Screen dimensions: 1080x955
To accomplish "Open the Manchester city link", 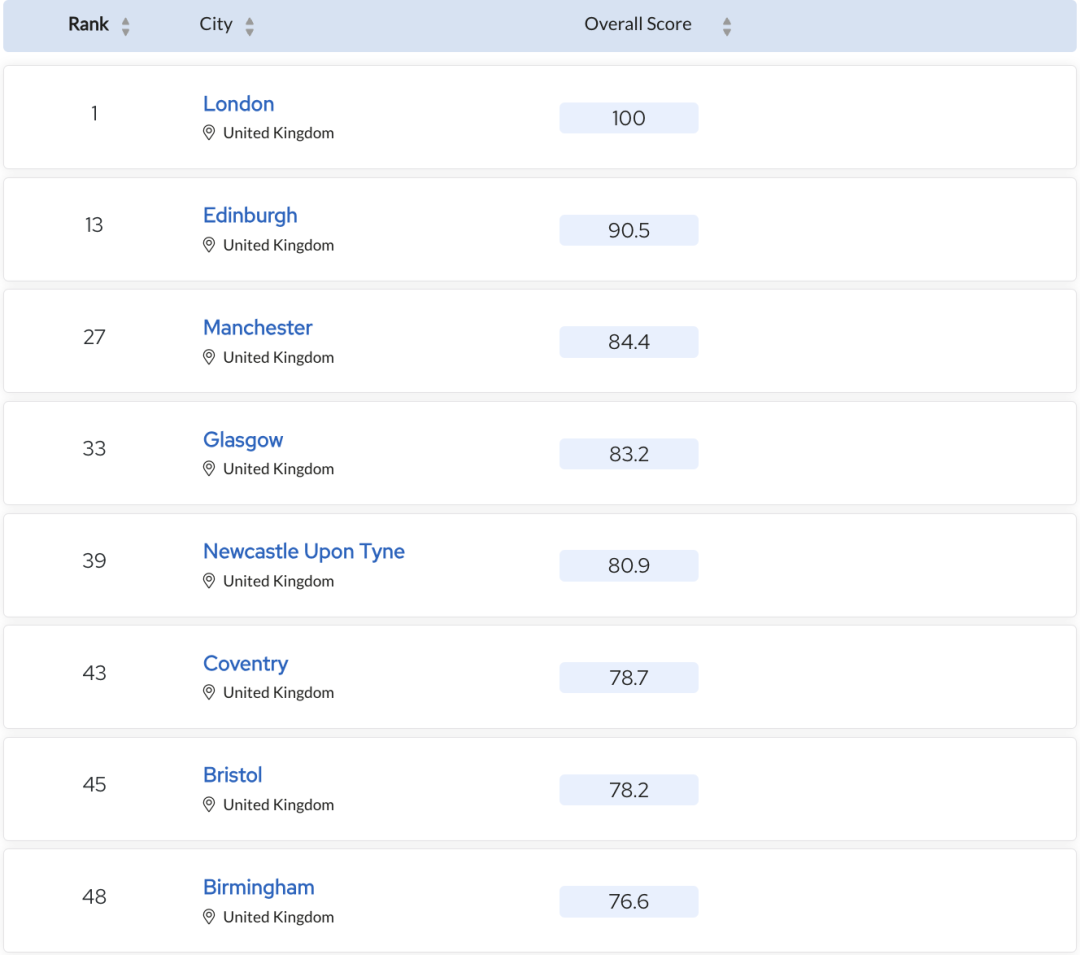I will click(x=257, y=328).
